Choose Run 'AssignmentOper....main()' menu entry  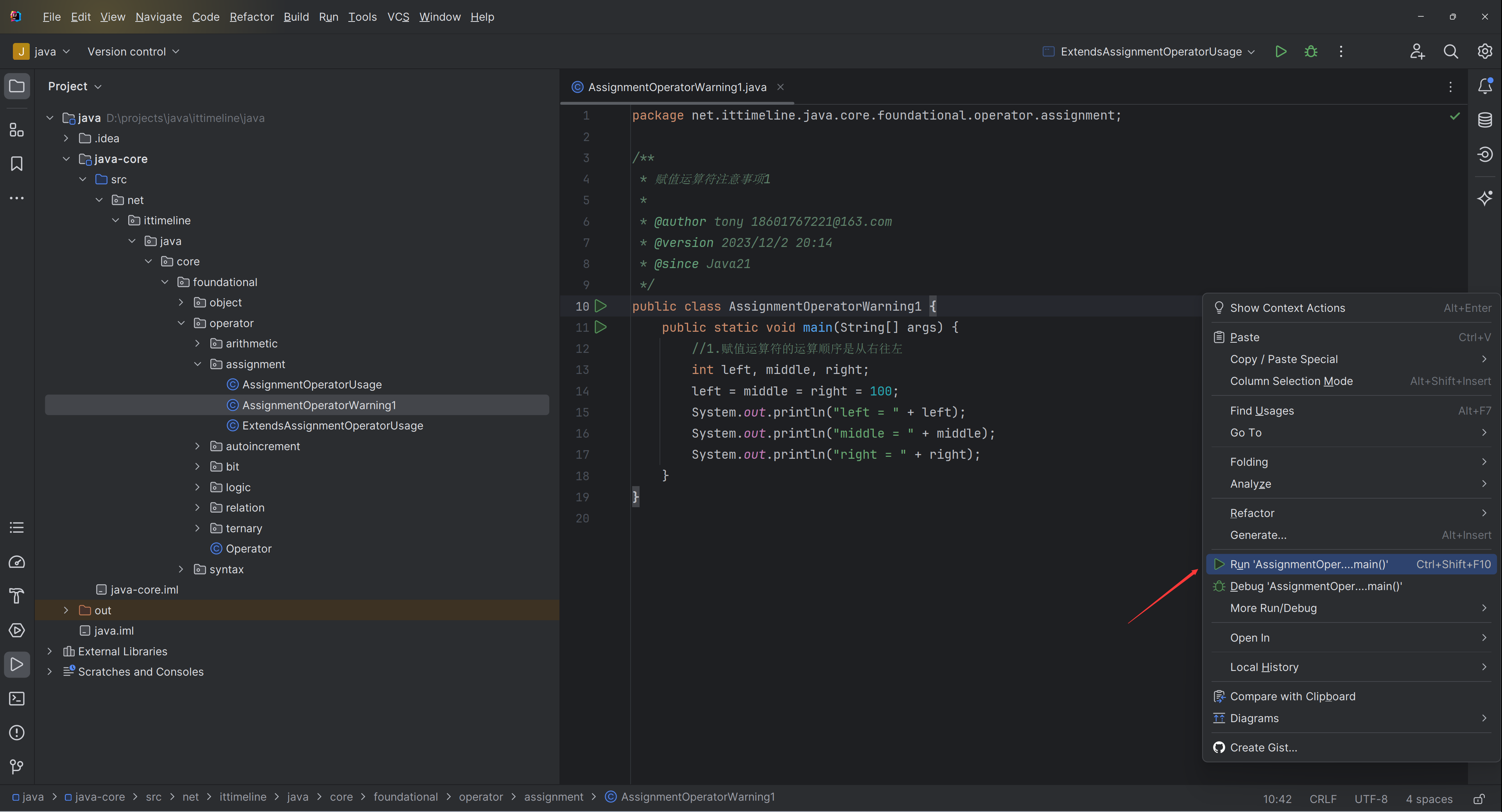[x=1351, y=564]
